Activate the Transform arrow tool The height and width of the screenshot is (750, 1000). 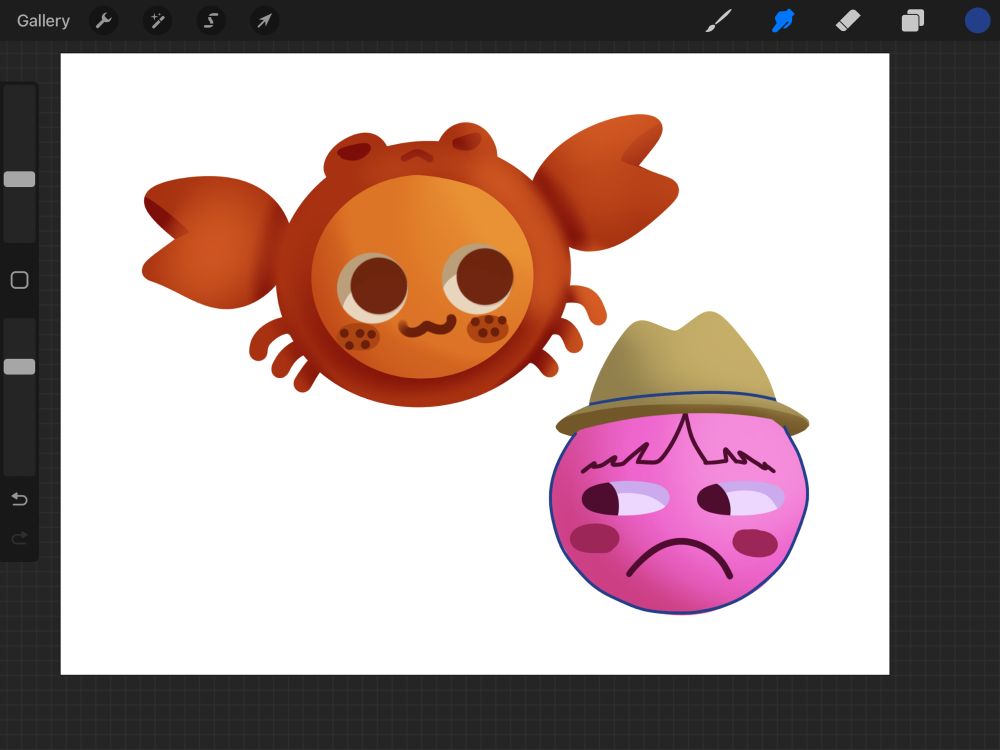264,21
